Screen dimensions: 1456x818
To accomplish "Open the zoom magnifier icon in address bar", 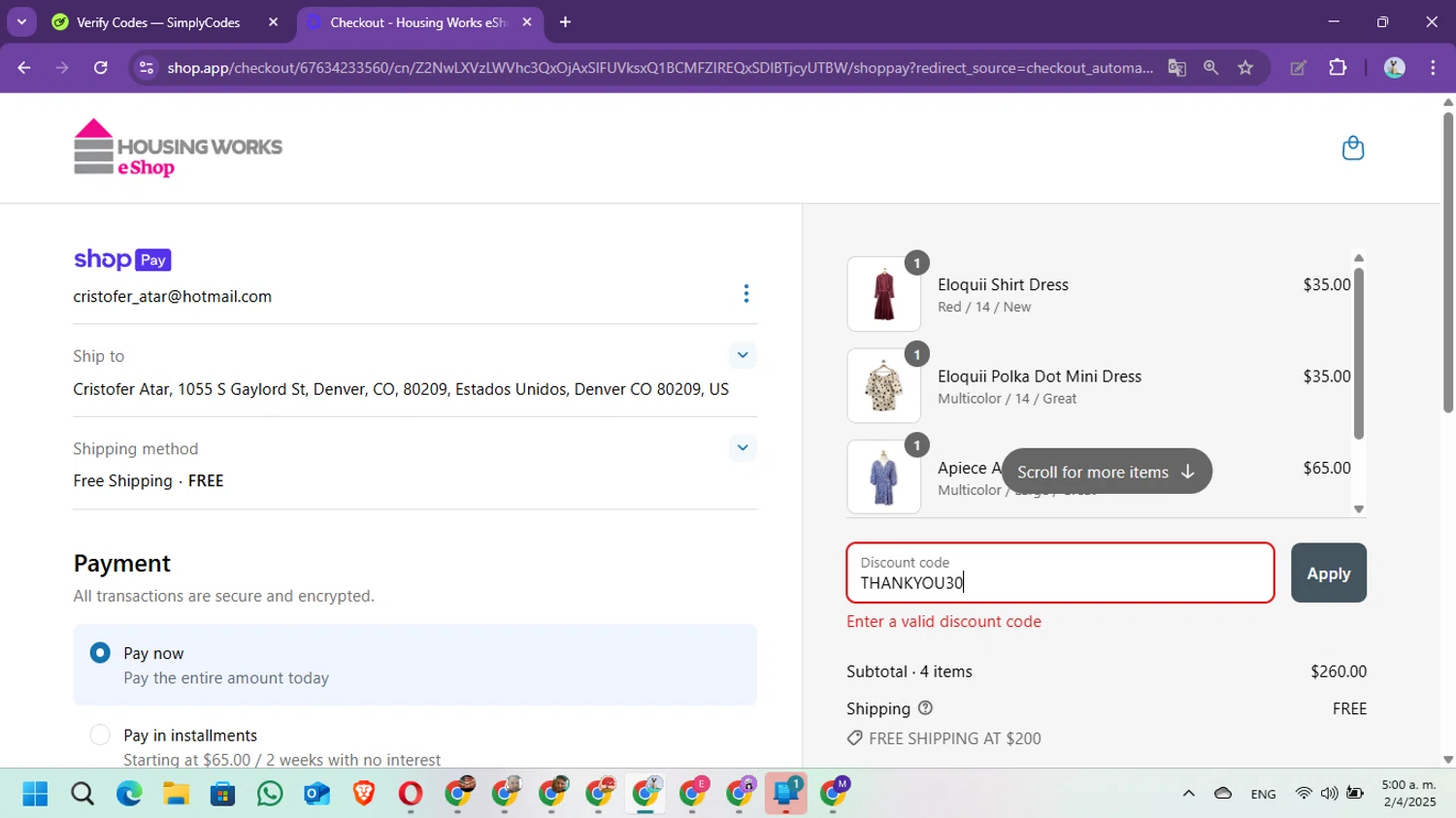I will (1210, 68).
